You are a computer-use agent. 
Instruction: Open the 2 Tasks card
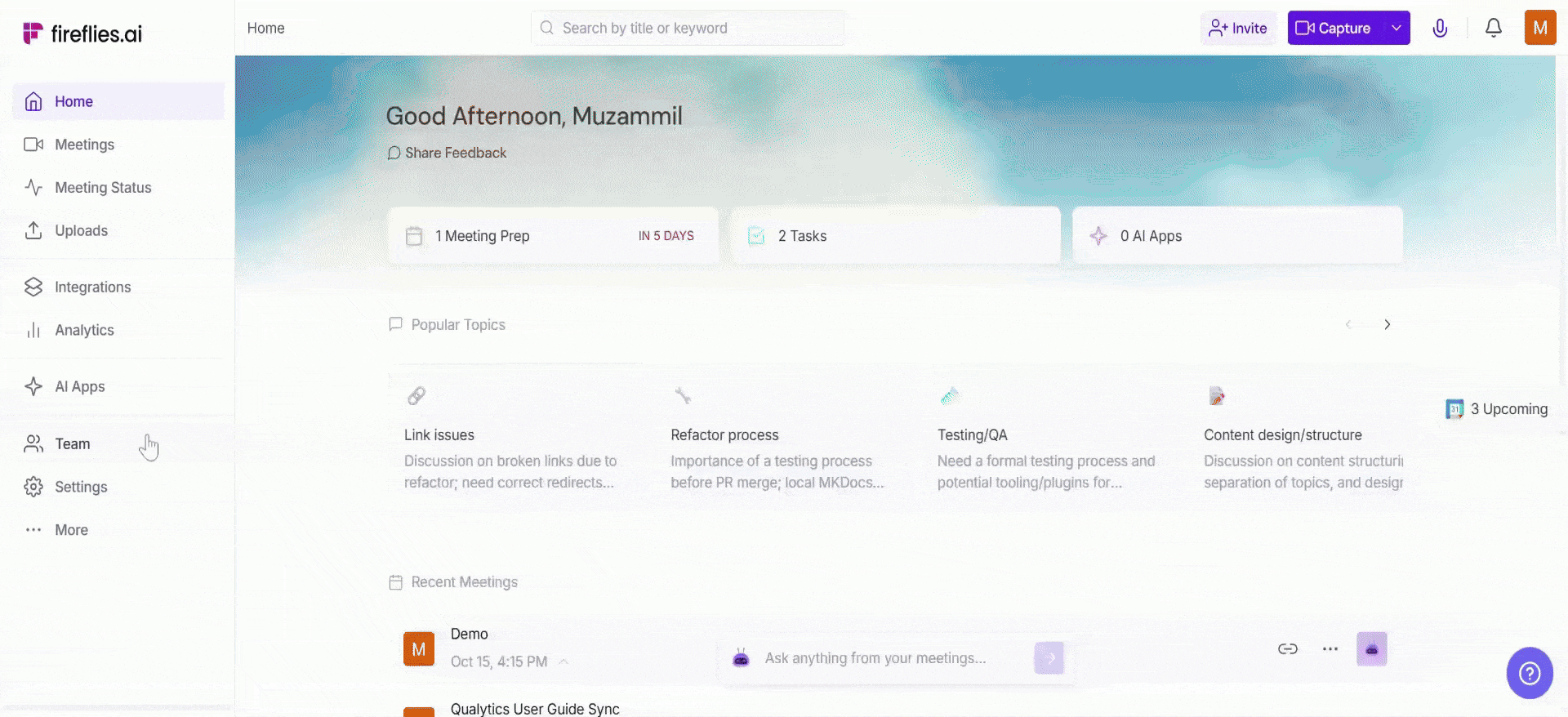[x=896, y=236]
